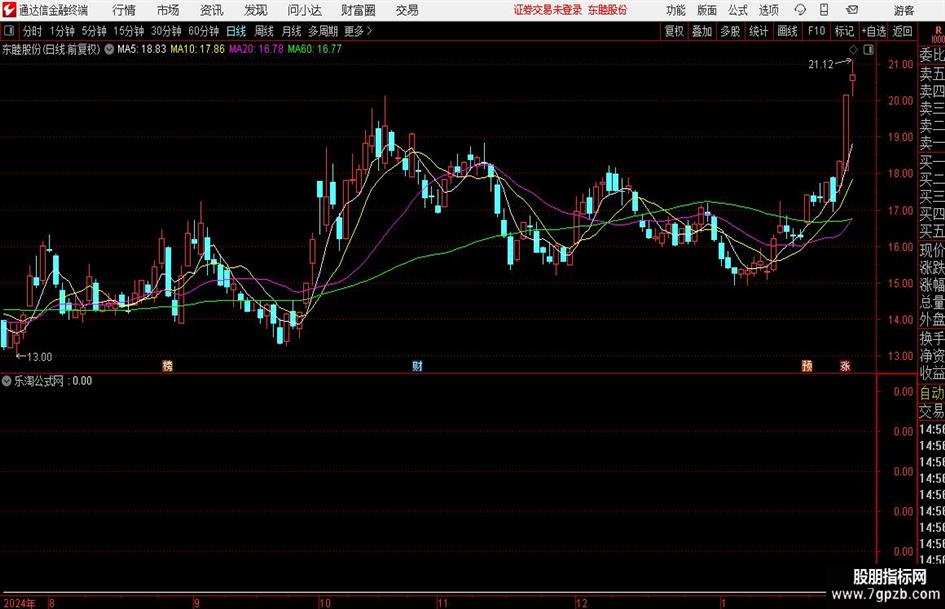Click the MA60: 16.77 label
This screenshot has height=609, width=945.
pyautogui.click(x=315, y=49)
